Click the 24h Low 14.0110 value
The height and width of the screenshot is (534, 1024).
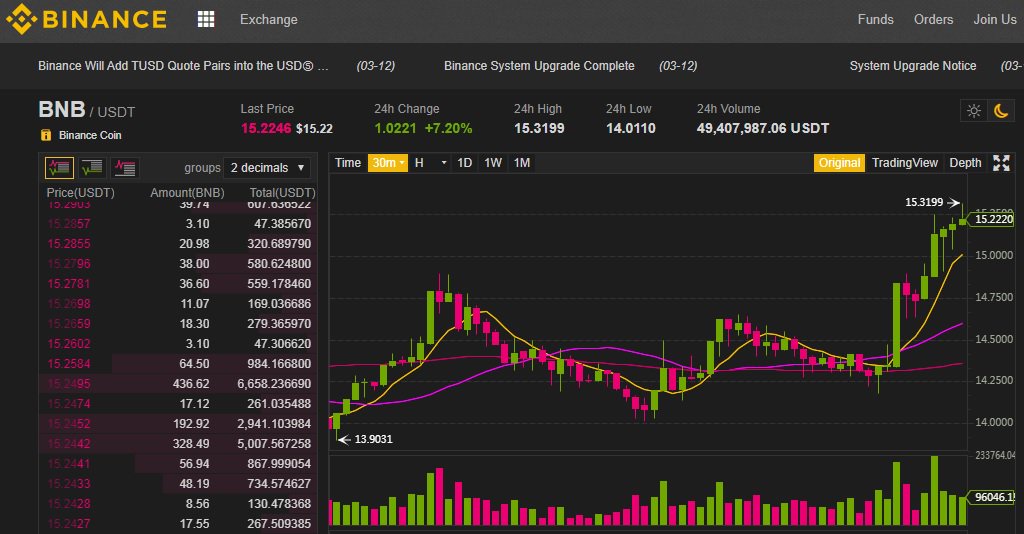click(x=630, y=129)
